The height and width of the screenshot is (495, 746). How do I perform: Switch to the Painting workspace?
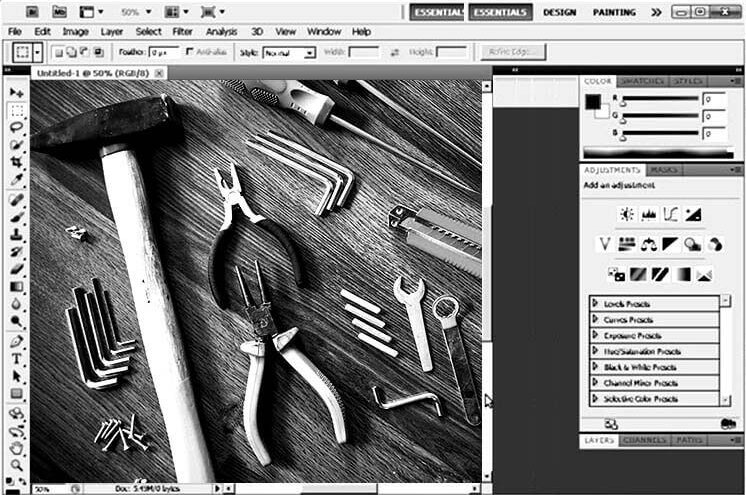pos(614,12)
